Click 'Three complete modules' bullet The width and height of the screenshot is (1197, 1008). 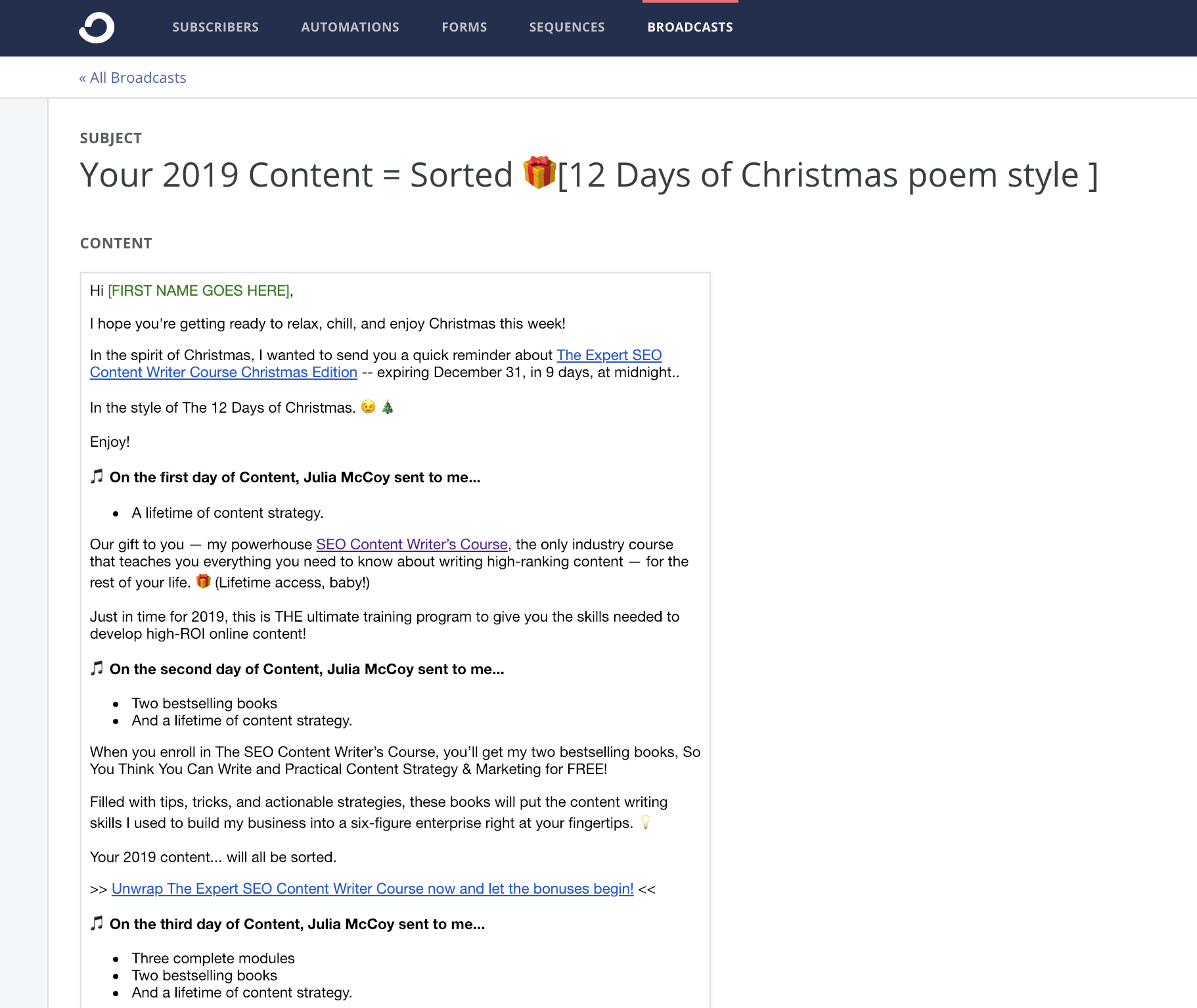(x=213, y=958)
